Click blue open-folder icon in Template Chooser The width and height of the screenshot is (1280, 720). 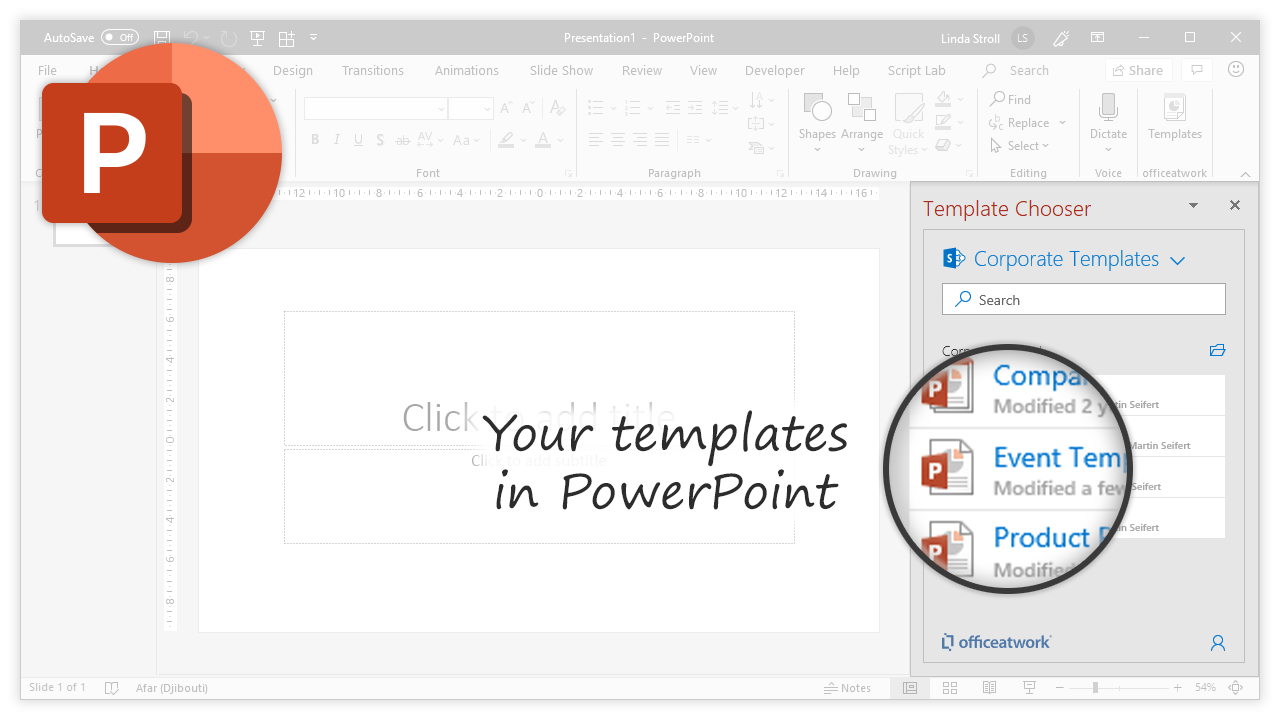coord(1217,350)
